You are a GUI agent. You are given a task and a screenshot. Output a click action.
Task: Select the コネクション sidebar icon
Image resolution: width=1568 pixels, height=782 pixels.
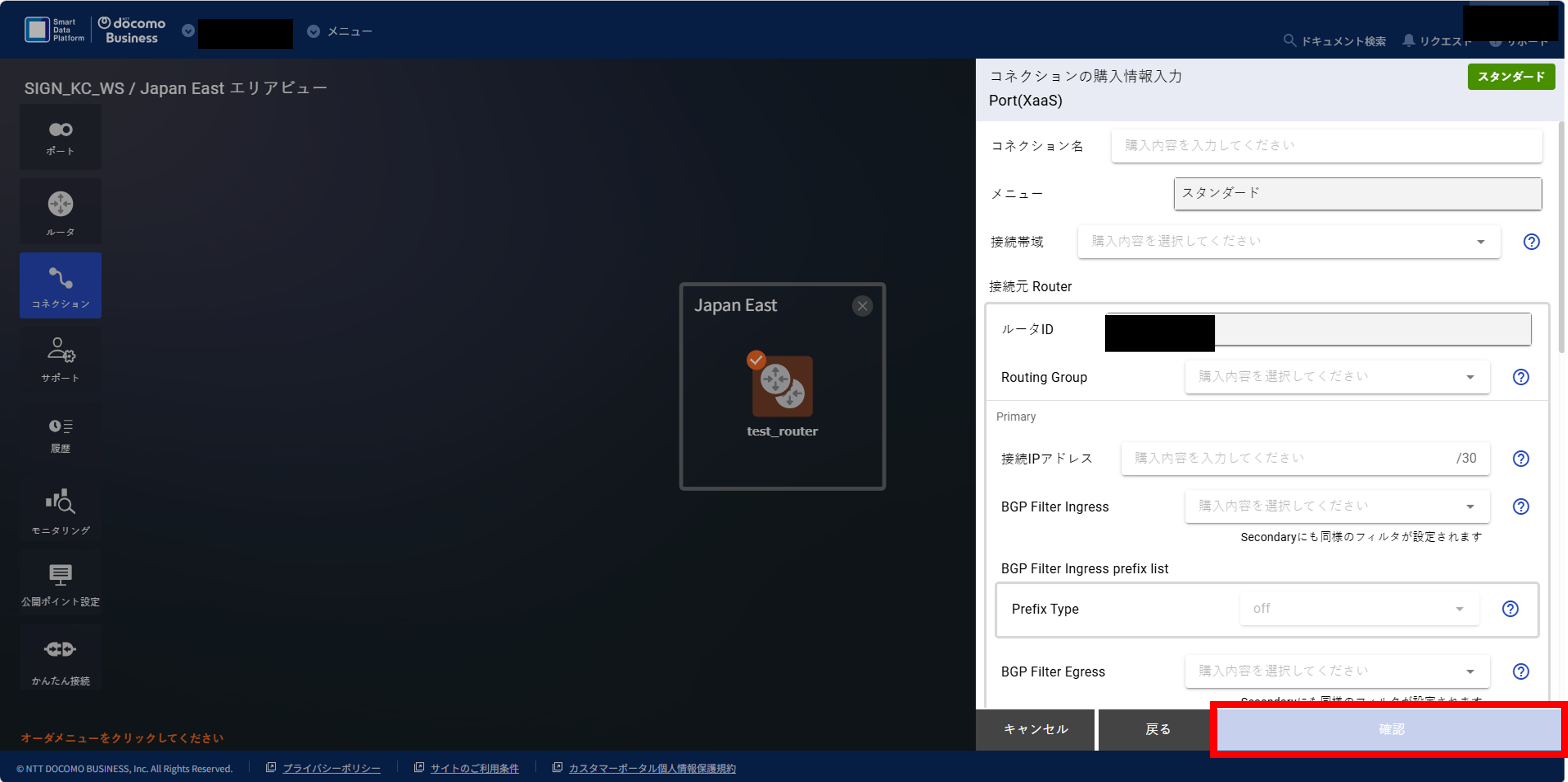coord(60,285)
